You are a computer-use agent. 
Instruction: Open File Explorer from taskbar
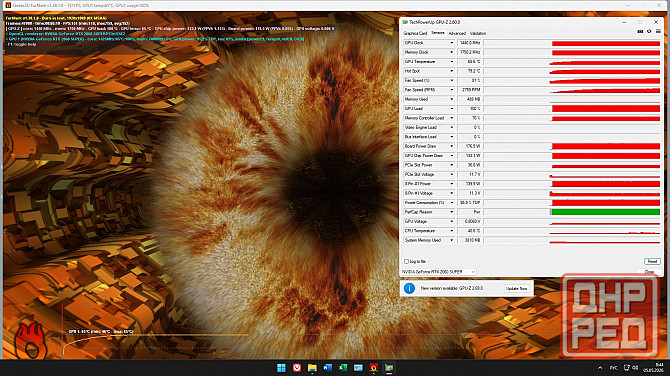point(312,368)
